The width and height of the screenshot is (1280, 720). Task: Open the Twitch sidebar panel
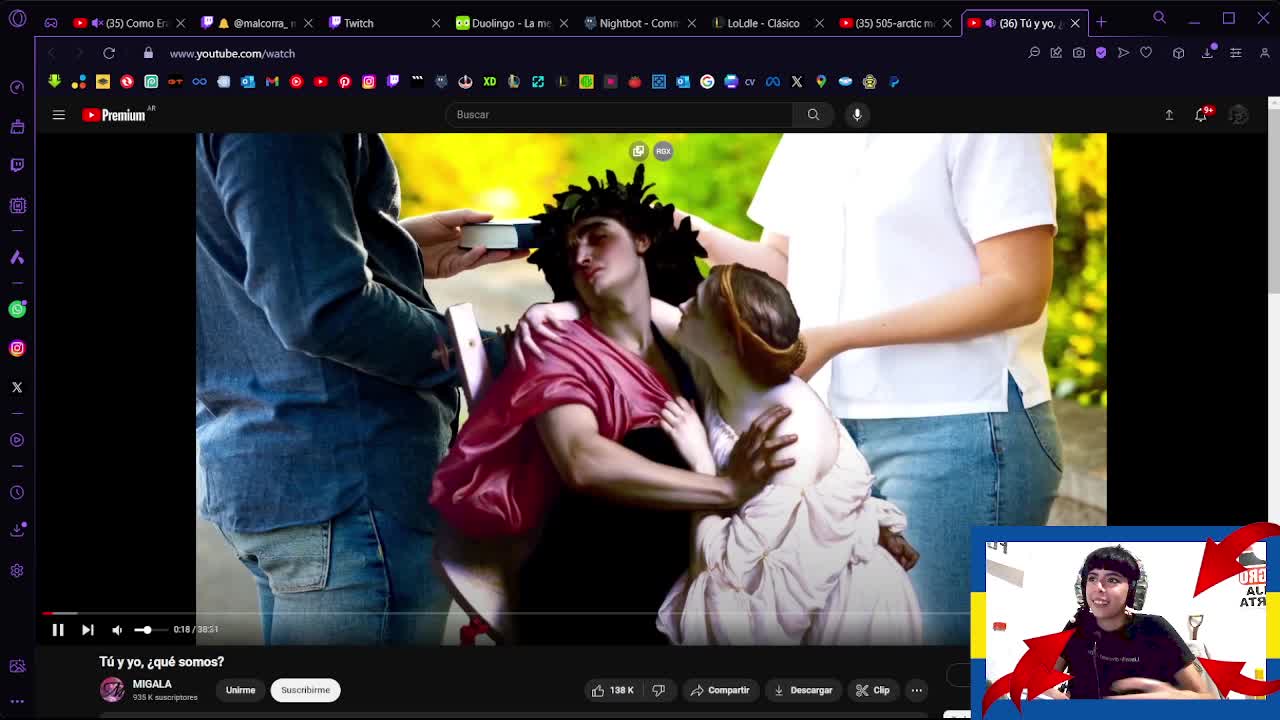tap(17, 165)
